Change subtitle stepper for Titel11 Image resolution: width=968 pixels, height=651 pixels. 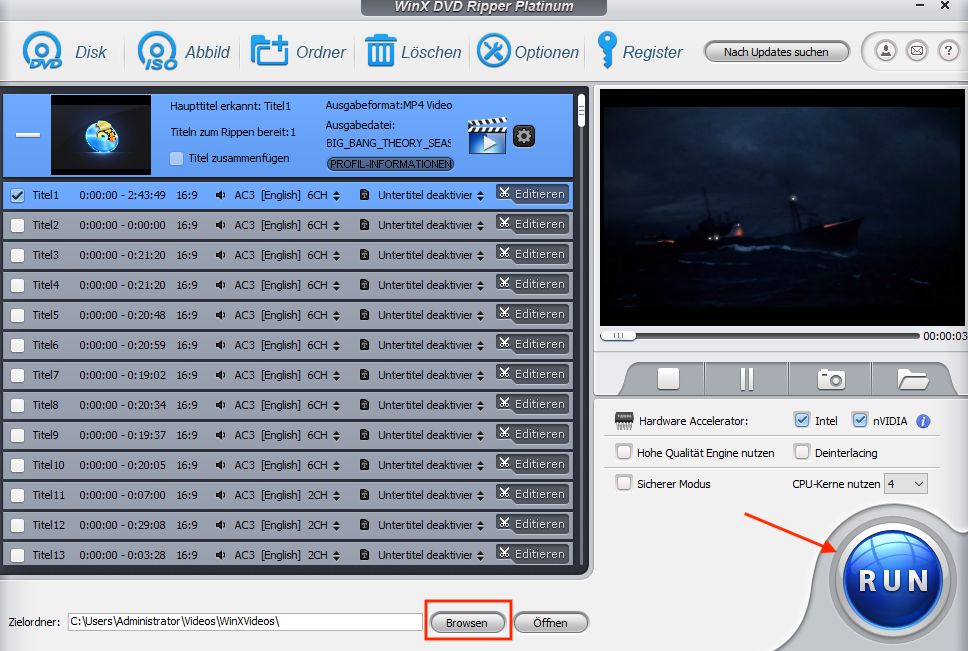480,496
